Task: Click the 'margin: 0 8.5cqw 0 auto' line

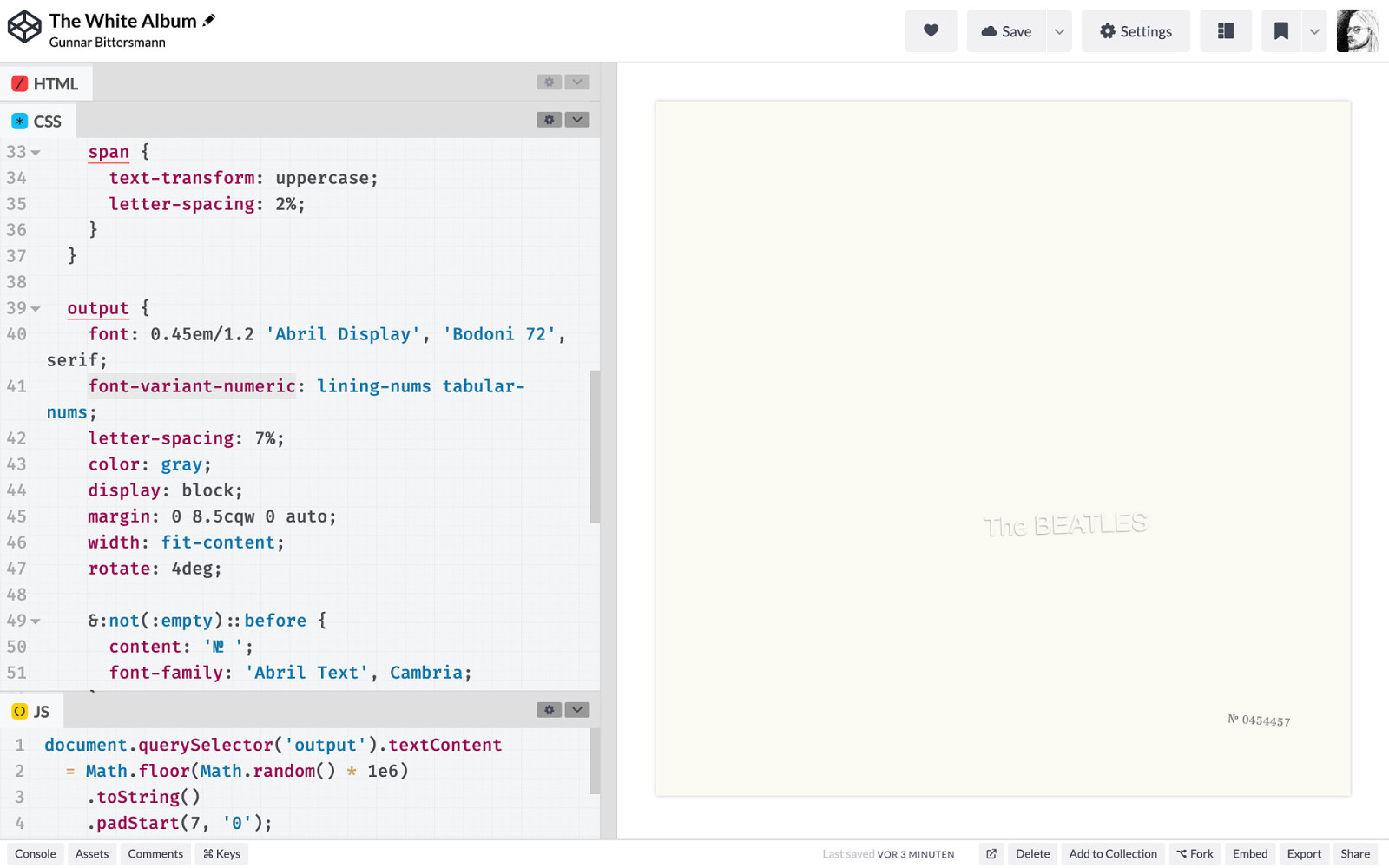Action: tap(212, 516)
